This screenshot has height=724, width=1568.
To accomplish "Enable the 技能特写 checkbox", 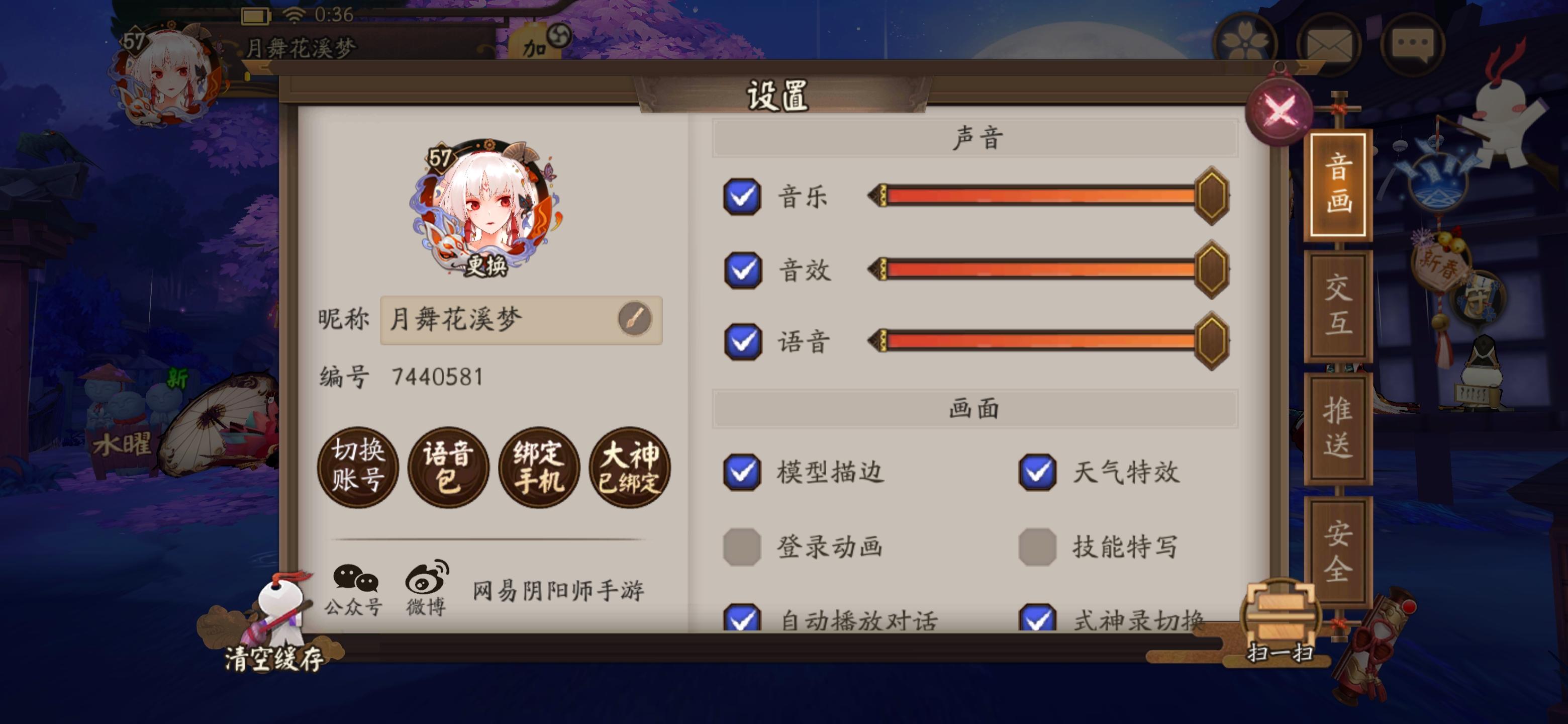I will tap(1037, 546).
